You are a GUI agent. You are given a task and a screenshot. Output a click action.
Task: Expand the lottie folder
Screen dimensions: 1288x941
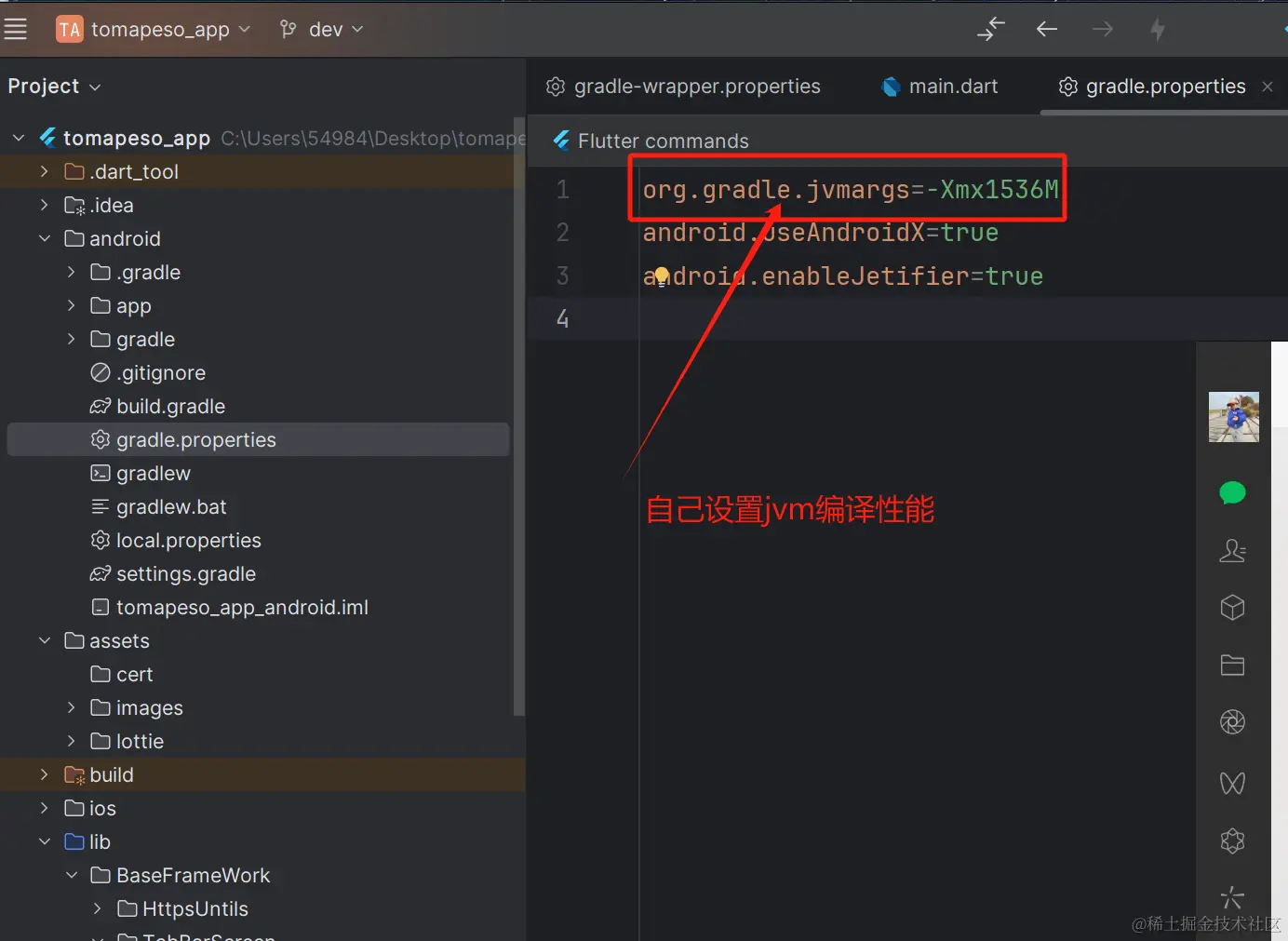[x=71, y=741]
